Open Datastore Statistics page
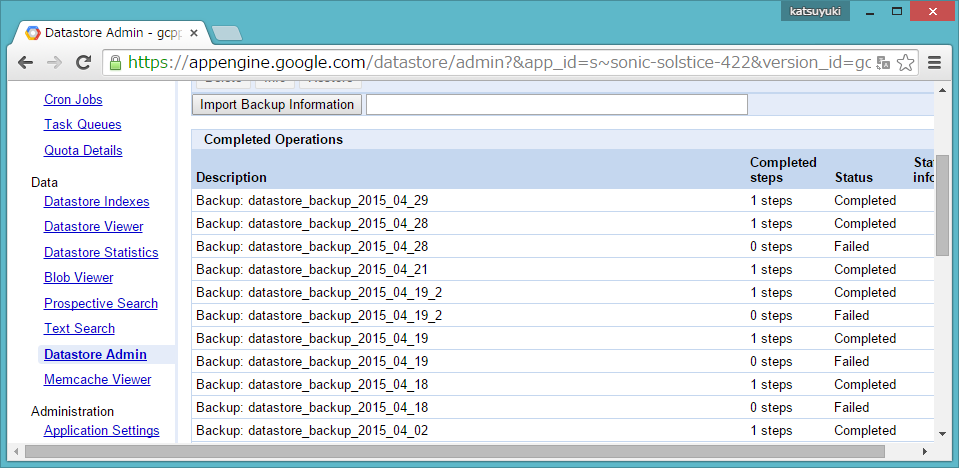 (101, 253)
